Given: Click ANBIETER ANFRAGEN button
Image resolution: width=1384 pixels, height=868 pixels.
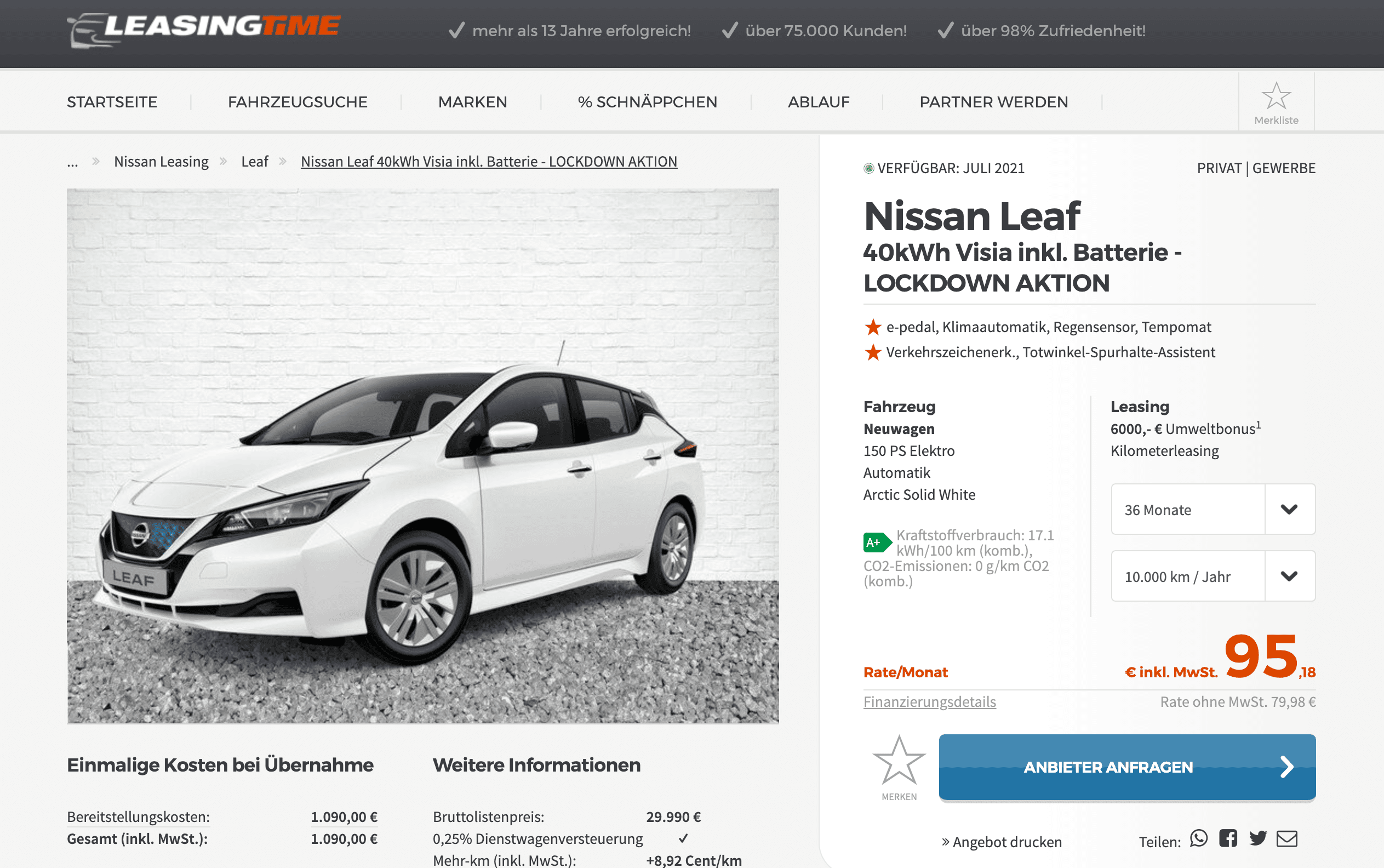Looking at the screenshot, I should click(x=1128, y=767).
